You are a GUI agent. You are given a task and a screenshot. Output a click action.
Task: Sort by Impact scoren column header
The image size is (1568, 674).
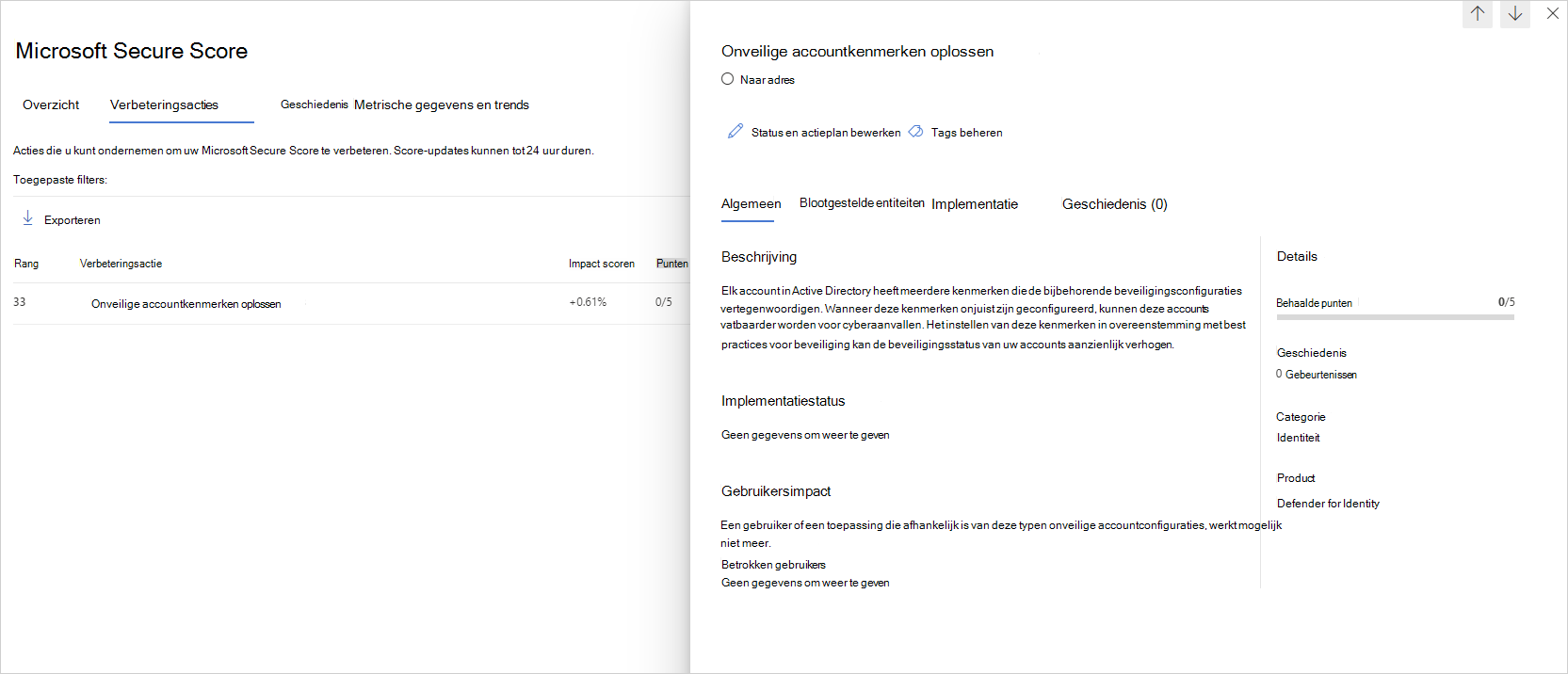click(x=602, y=264)
